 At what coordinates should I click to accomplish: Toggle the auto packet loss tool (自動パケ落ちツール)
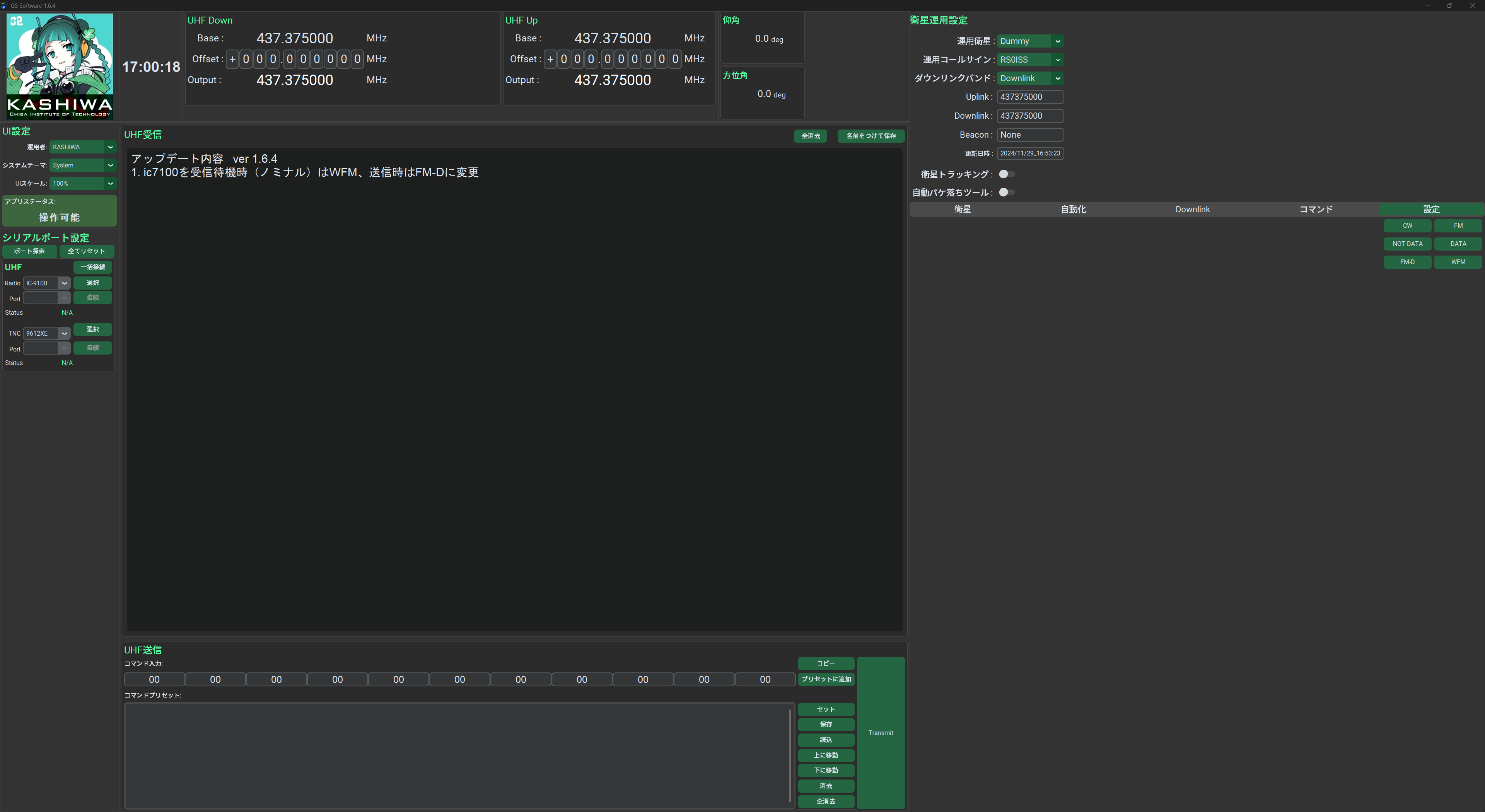[1007, 193]
